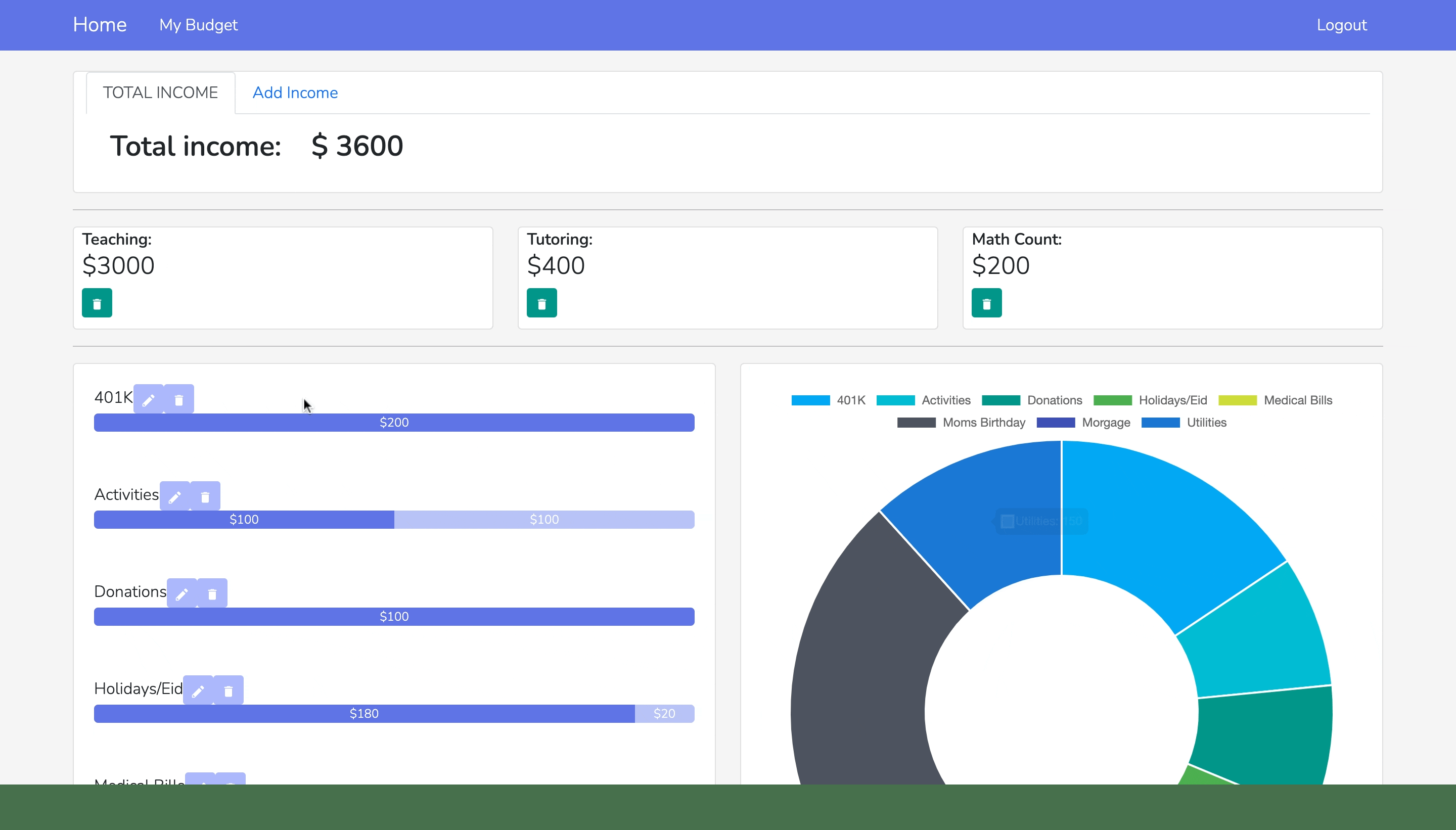Edit the Donations budget category

pos(182,593)
